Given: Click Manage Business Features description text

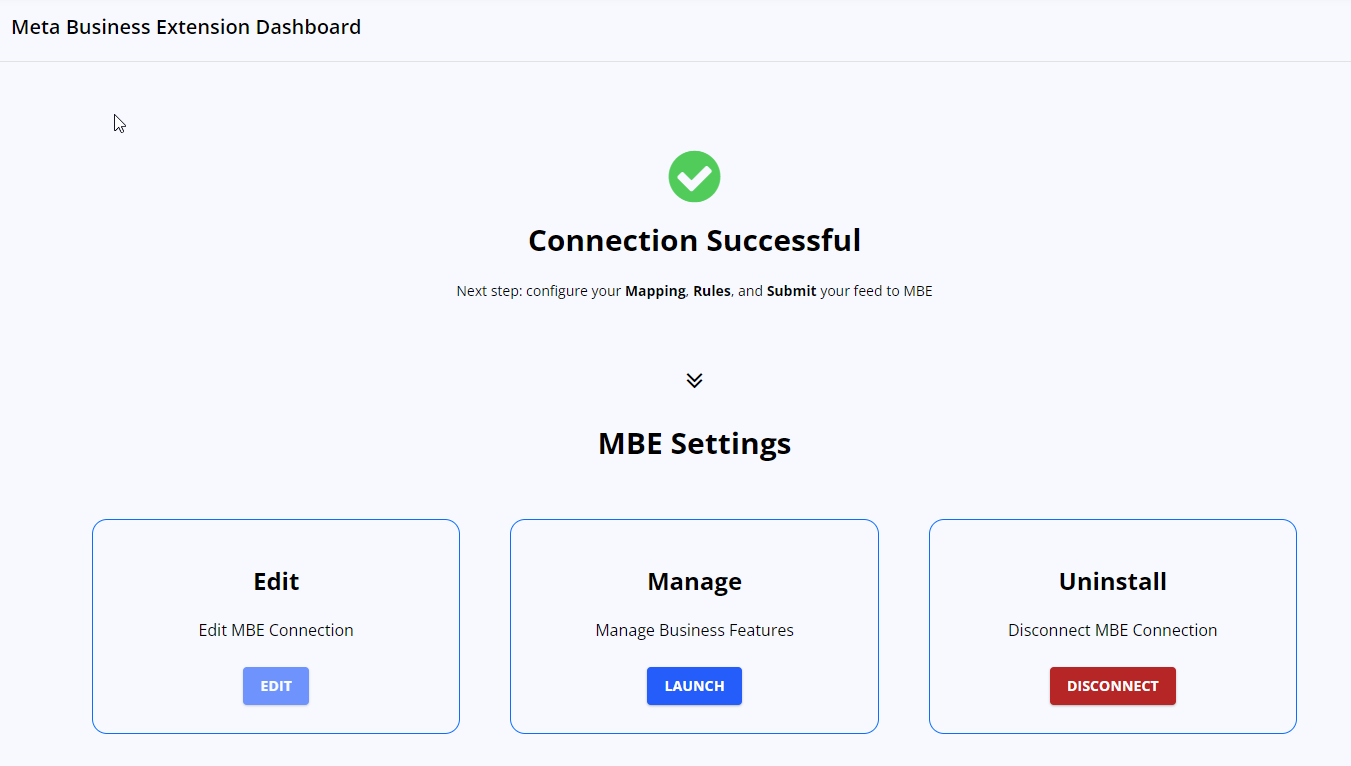Looking at the screenshot, I should 694,630.
